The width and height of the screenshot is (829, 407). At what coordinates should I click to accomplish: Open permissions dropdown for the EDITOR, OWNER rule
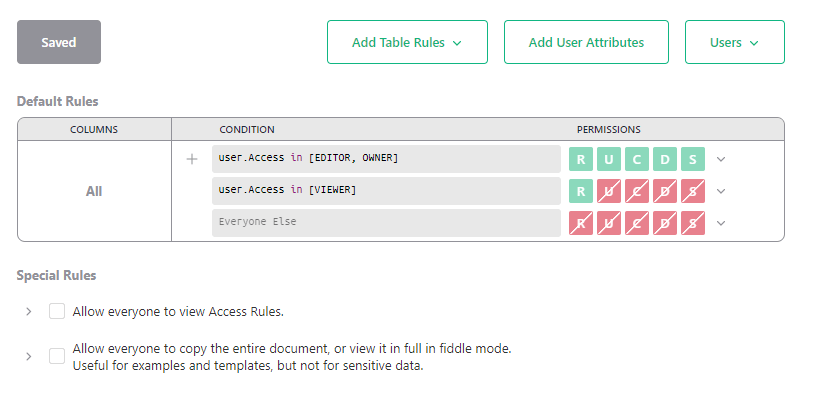(721, 159)
